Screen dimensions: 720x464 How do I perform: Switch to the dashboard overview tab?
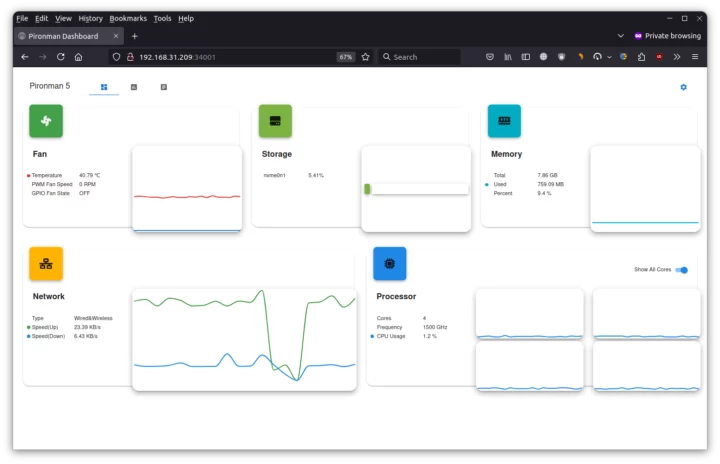pos(104,87)
